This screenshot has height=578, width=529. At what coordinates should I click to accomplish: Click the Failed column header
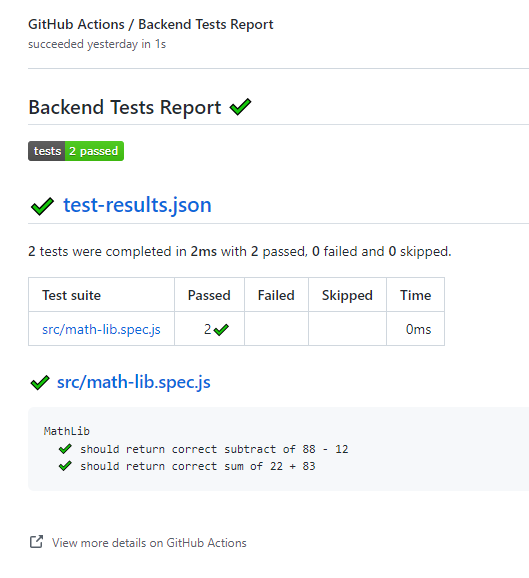(x=276, y=295)
